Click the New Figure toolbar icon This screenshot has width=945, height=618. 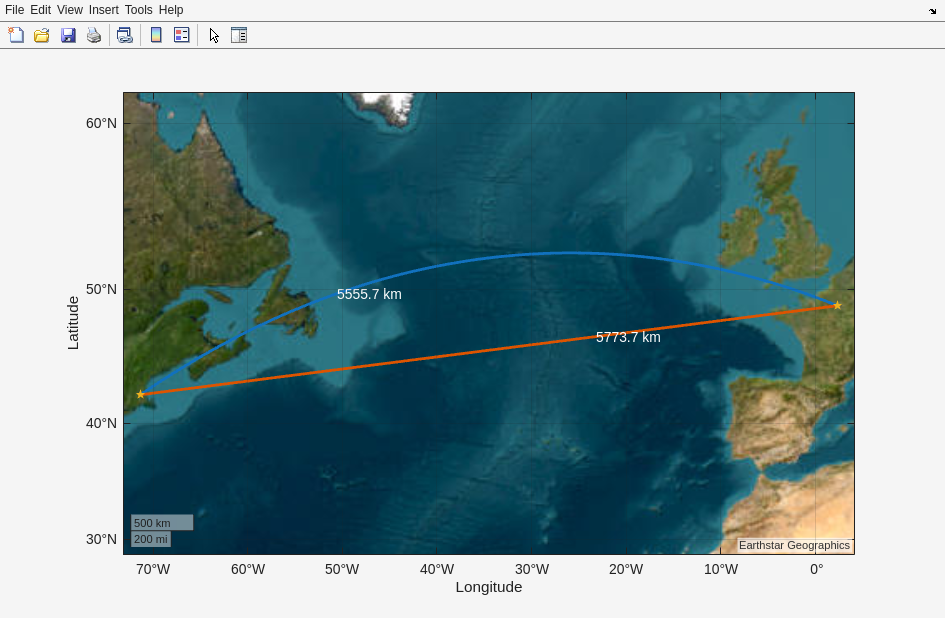pyautogui.click(x=16, y=35)
